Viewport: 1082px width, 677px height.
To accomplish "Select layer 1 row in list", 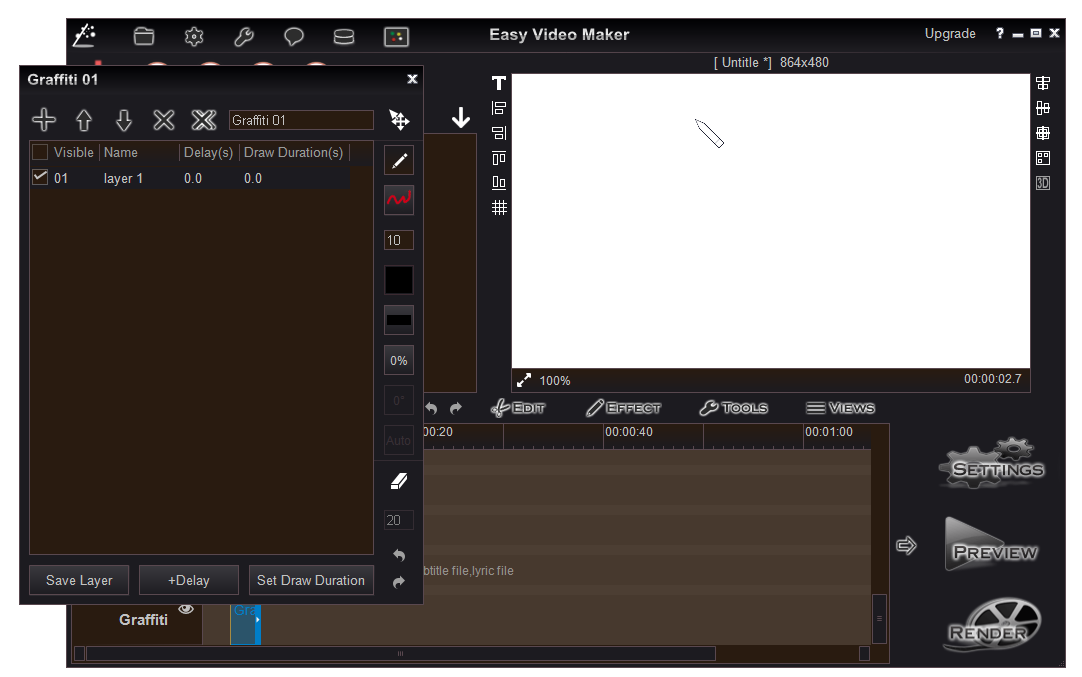I will (190, 178).
